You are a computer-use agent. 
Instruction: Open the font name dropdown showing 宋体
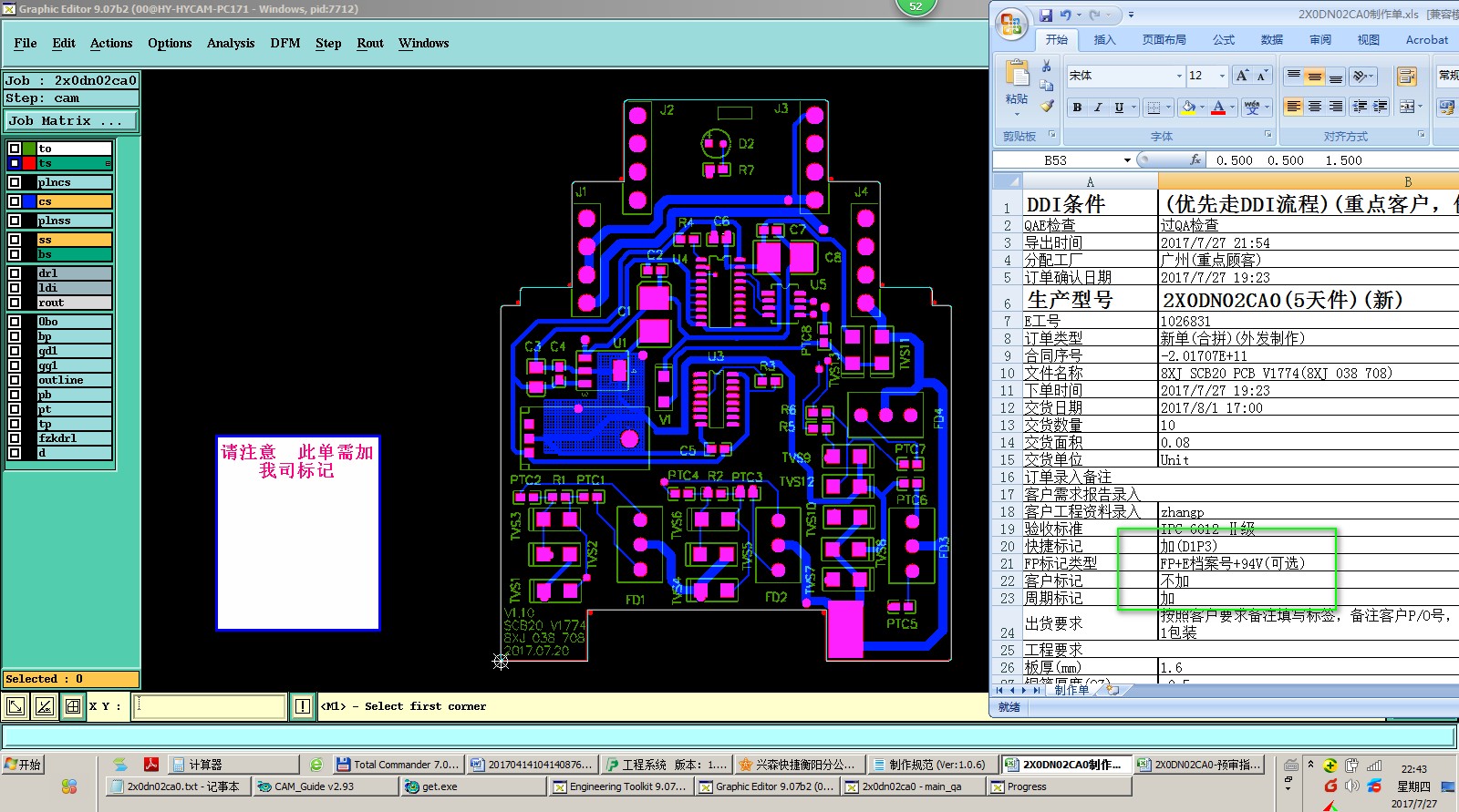point(1179,76)
